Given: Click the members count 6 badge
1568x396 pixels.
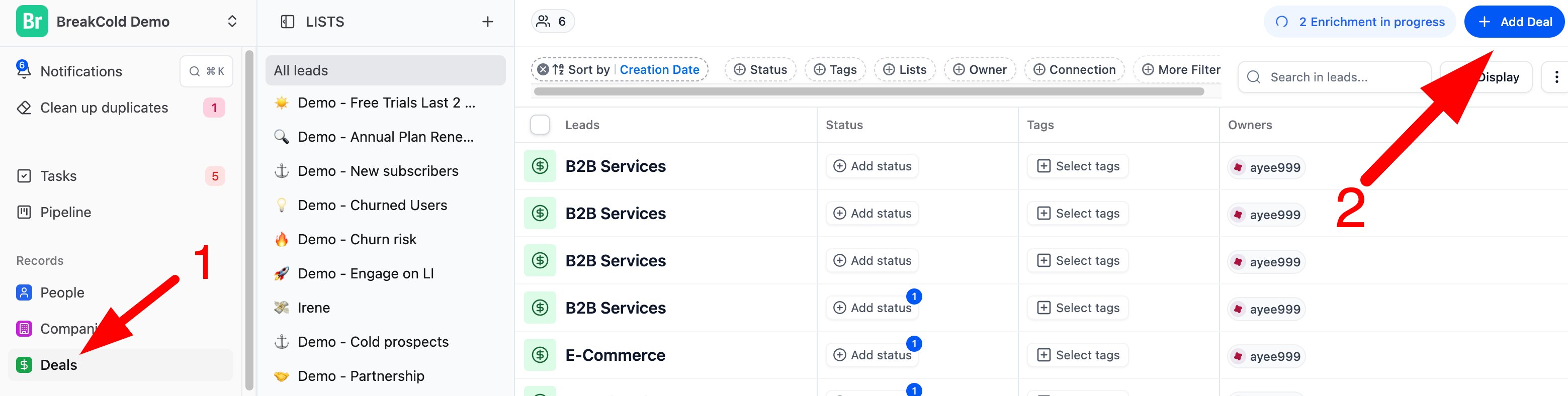Looking at the screenshot, I should pos(553,21).
